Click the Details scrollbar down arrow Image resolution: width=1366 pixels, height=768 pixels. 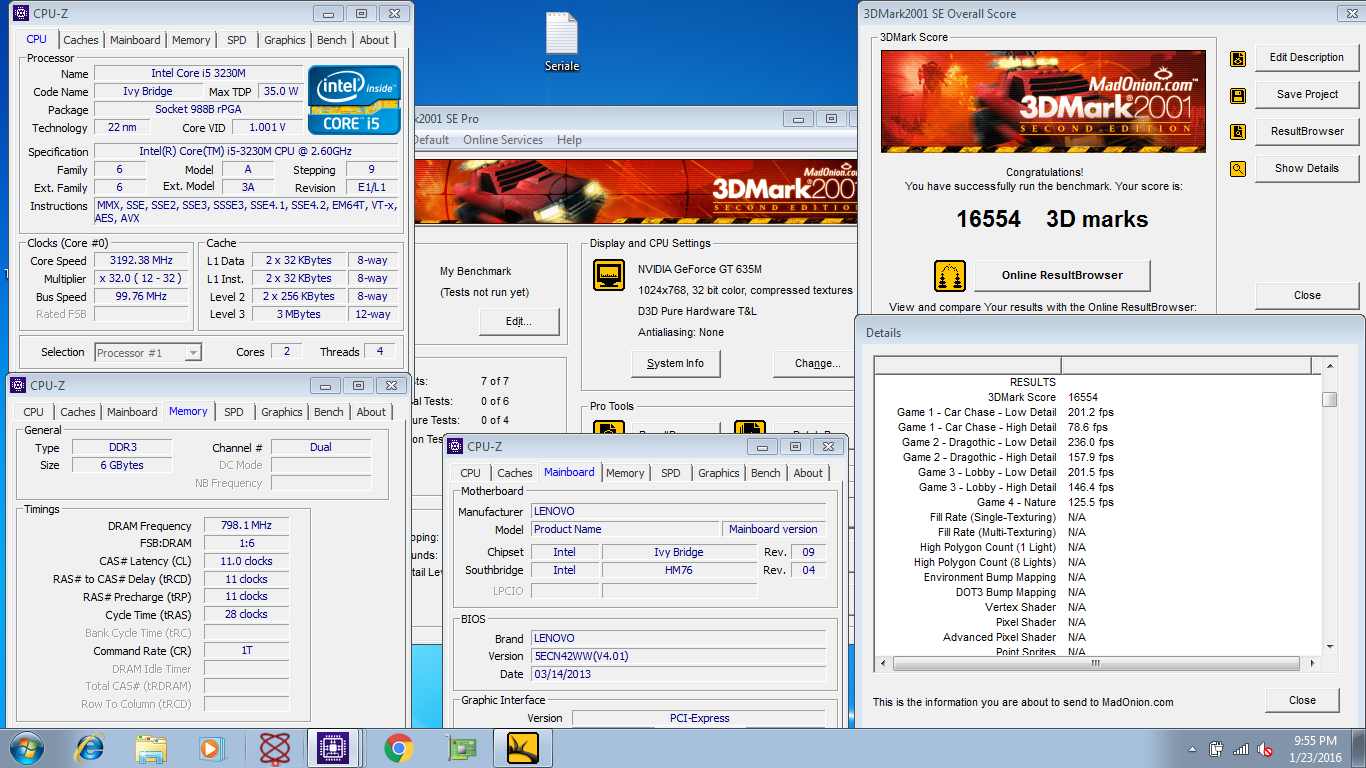(1329, 646)
